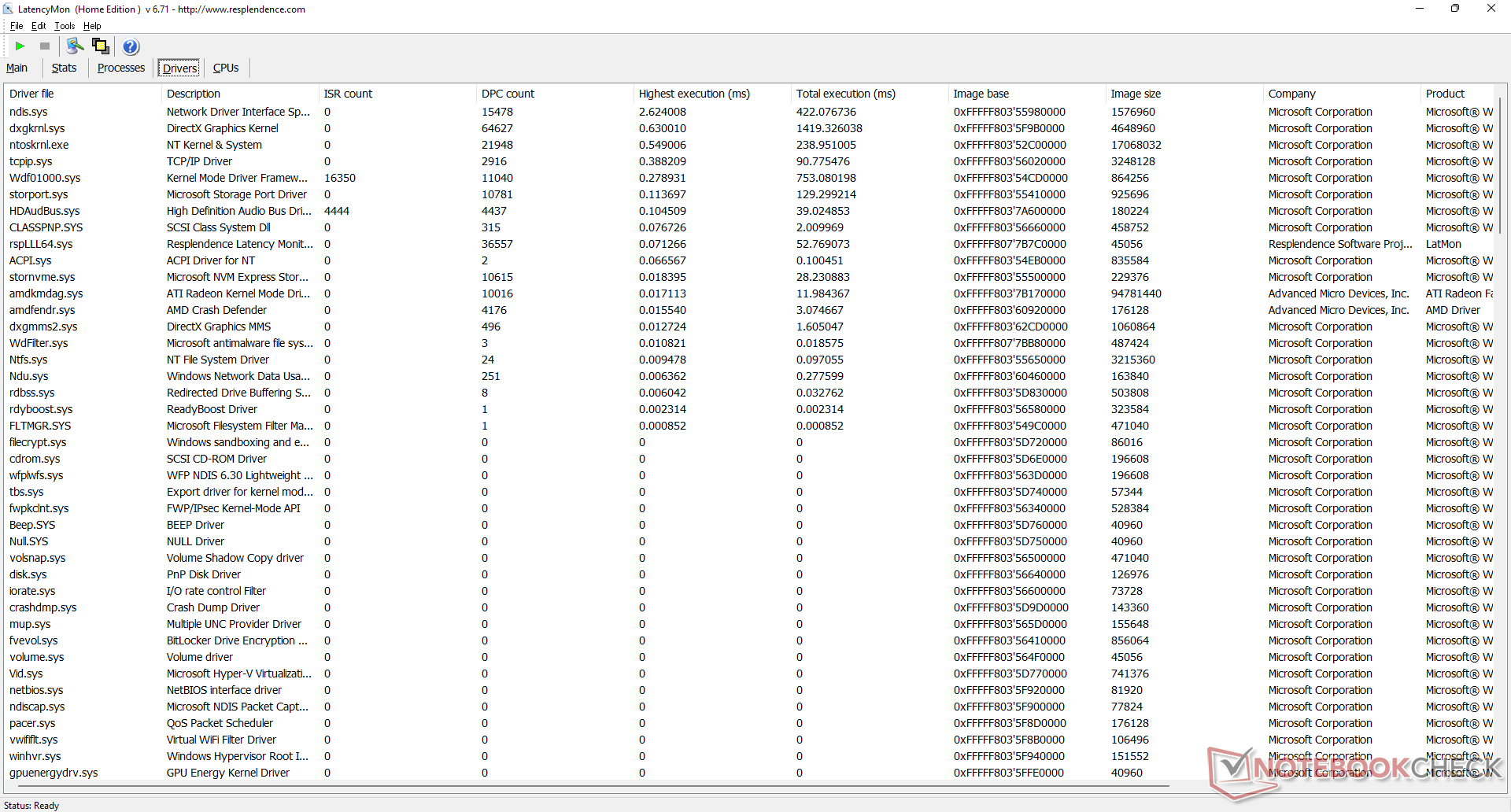Screen dimensions: 1511x812
Task: Select the cdrom.sys row
Action: (x=748, y=459)
